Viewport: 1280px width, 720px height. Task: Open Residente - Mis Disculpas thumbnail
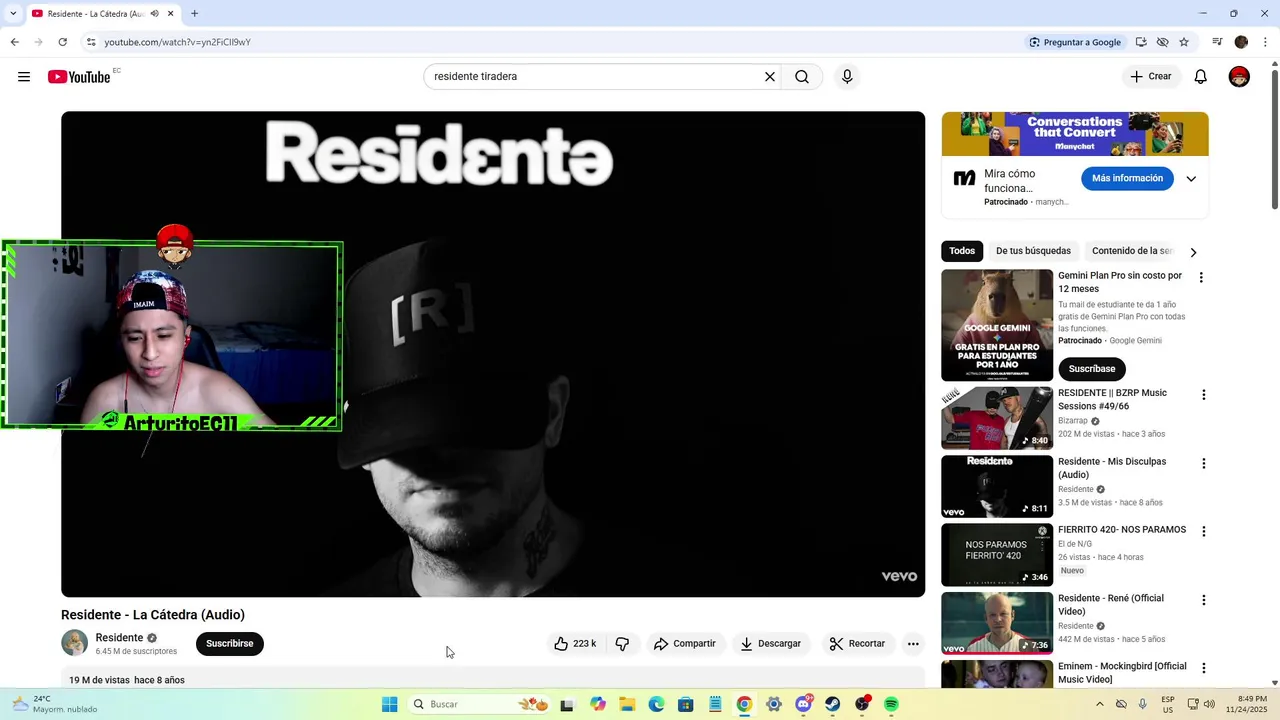997,486
